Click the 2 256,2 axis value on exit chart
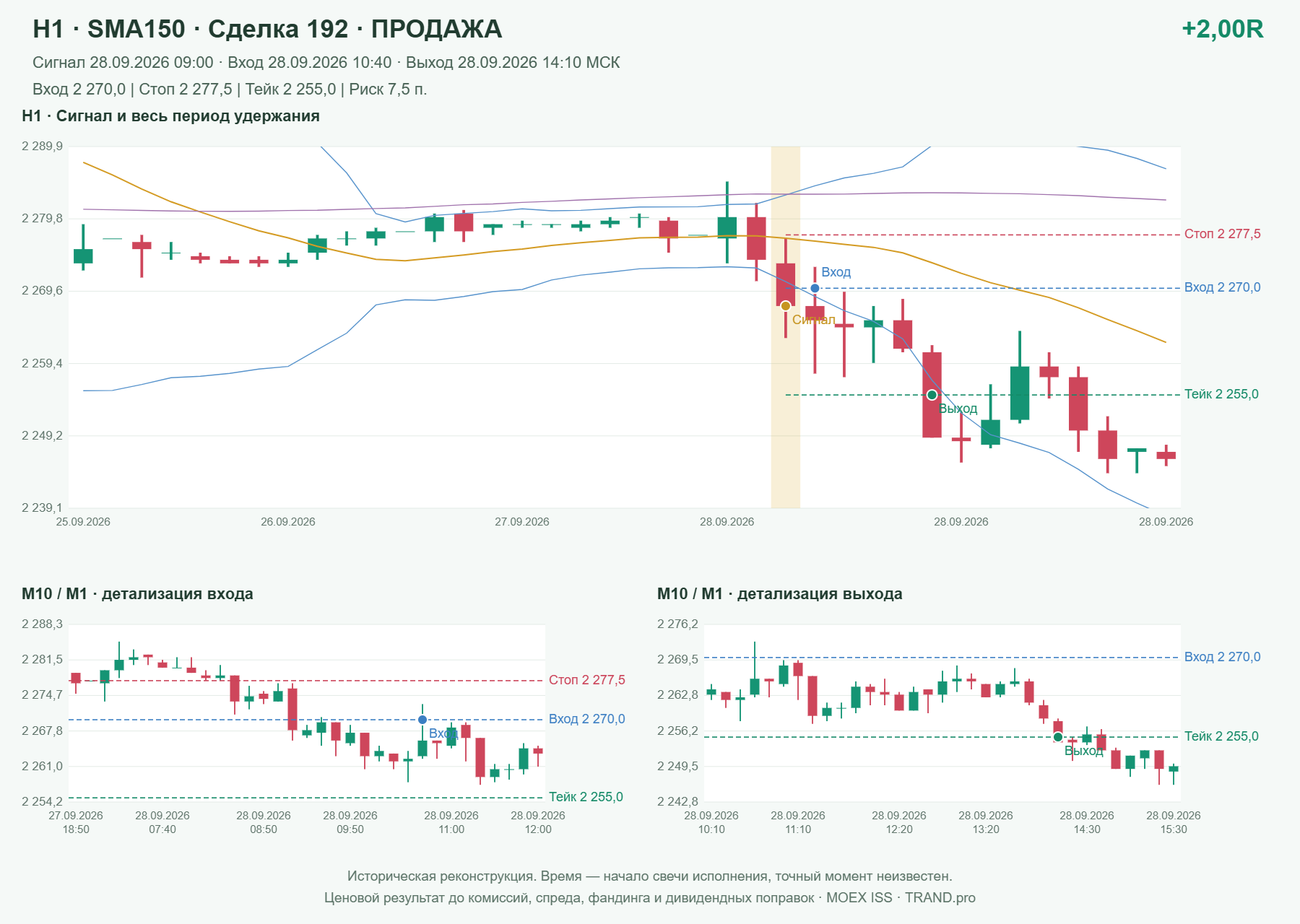 [677, 731]
